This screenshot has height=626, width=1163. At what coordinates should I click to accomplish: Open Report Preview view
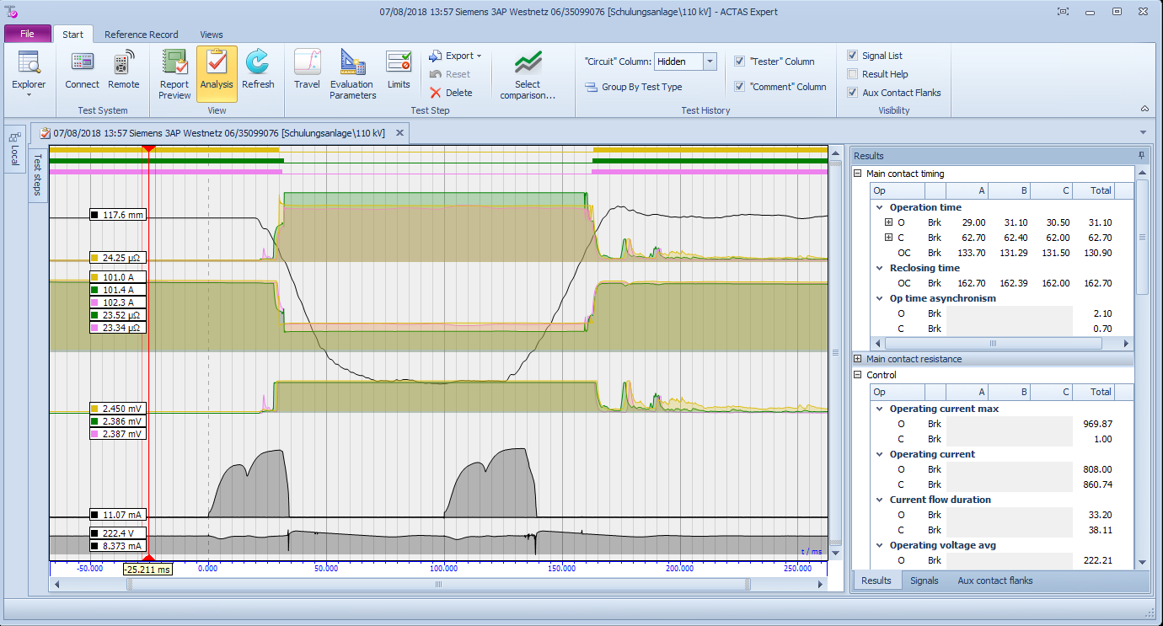pyautogui.click(x=174, y=74)
